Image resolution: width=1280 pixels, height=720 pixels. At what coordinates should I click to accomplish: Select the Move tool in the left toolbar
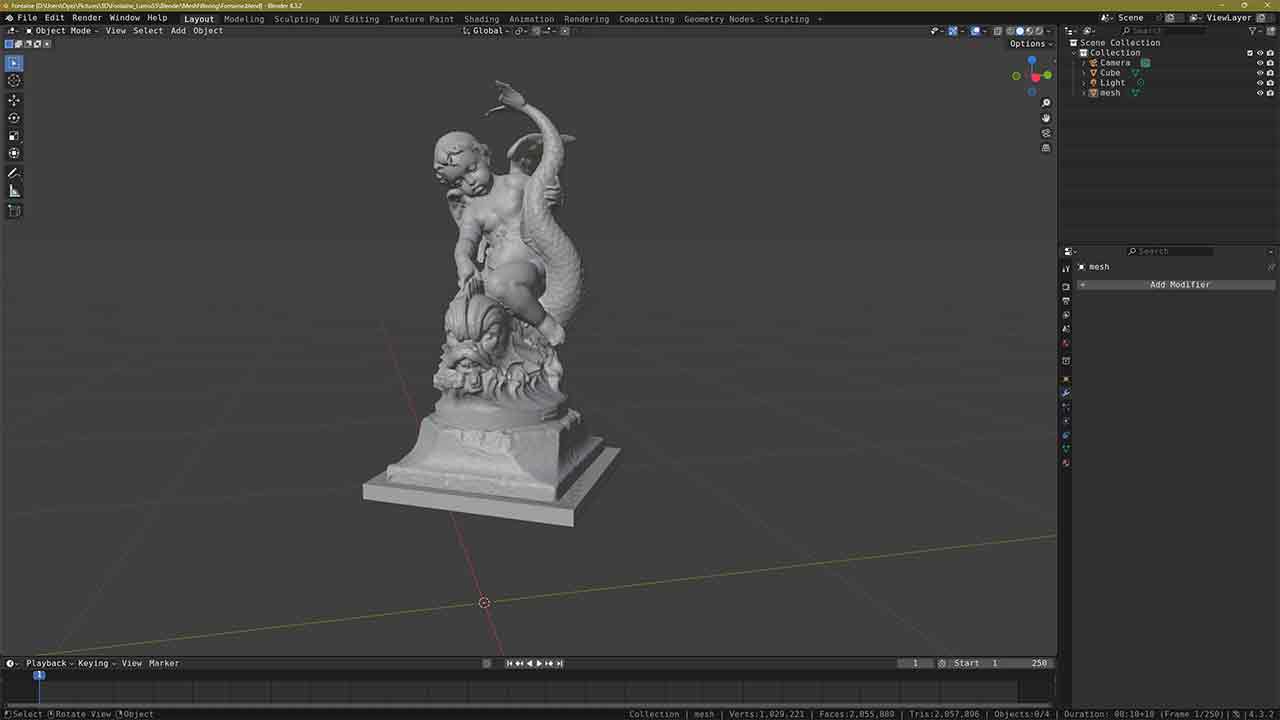coord(14,100)
